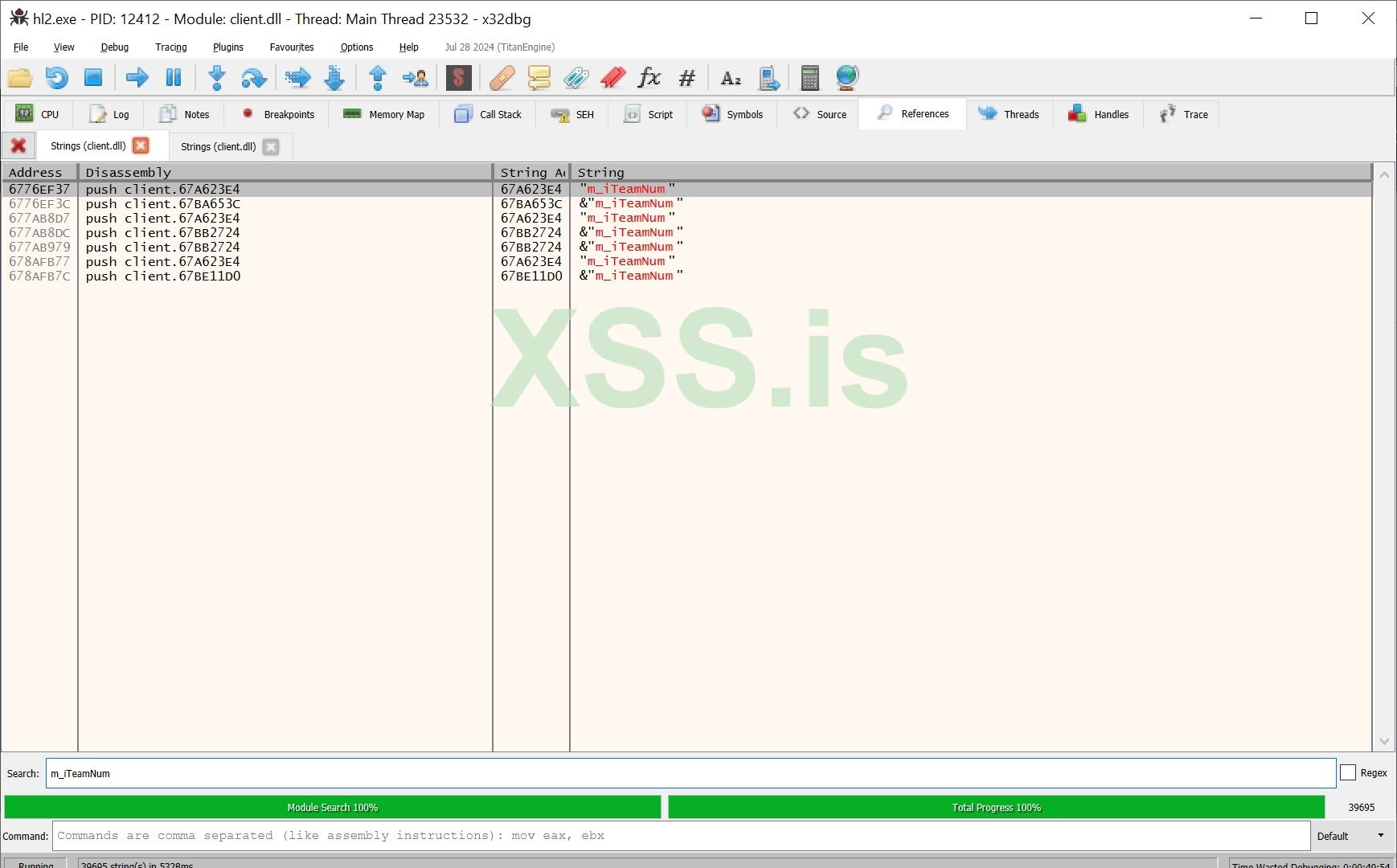Viewport: 1397px width, 868px height.
Task: Click the Total Progress 100% progress bar
Action: (x=997, y=807)
